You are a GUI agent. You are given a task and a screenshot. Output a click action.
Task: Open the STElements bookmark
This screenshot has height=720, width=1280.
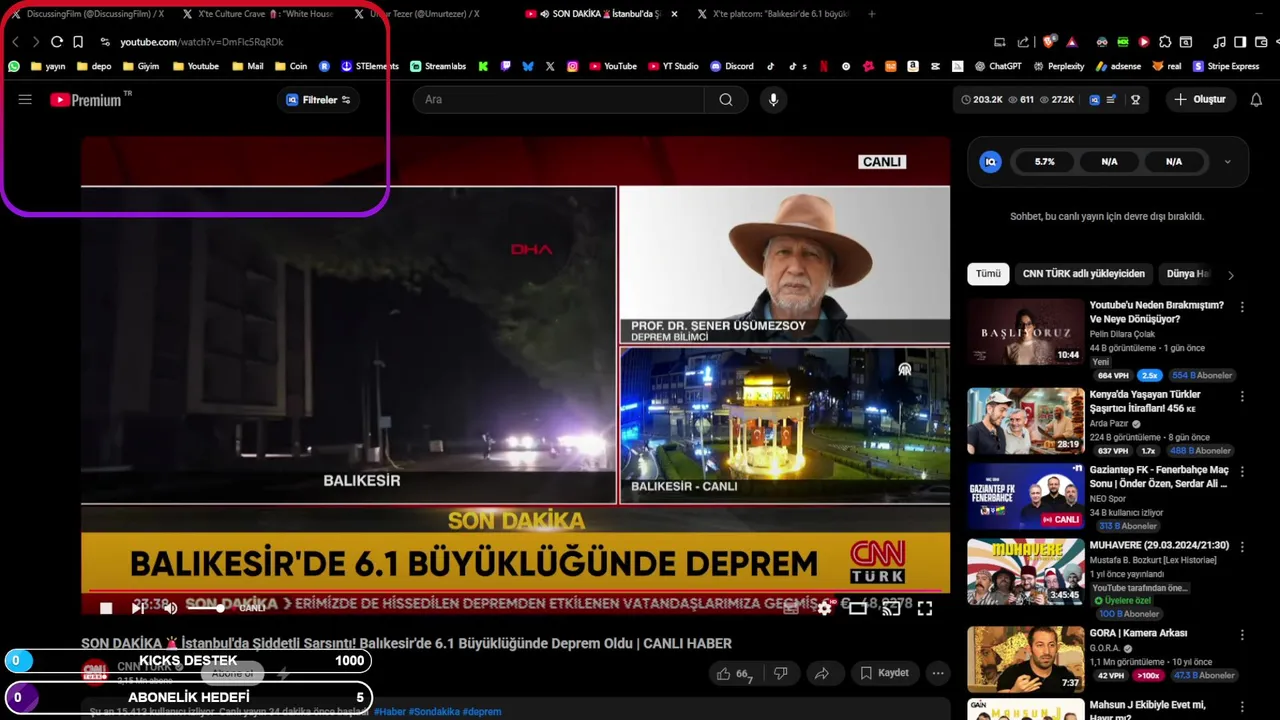[370, 66]
